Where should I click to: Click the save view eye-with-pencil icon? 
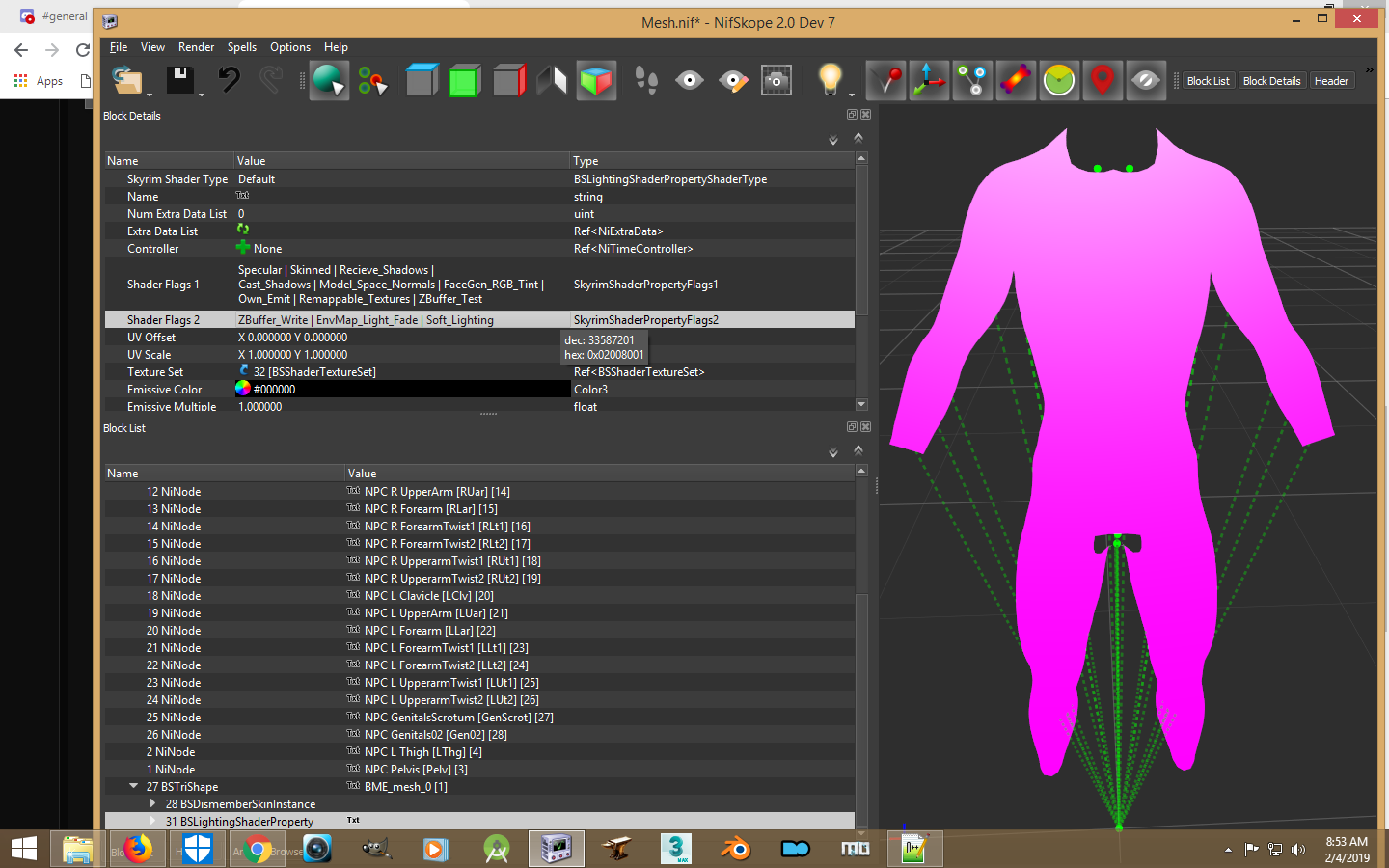coord(733,80)
